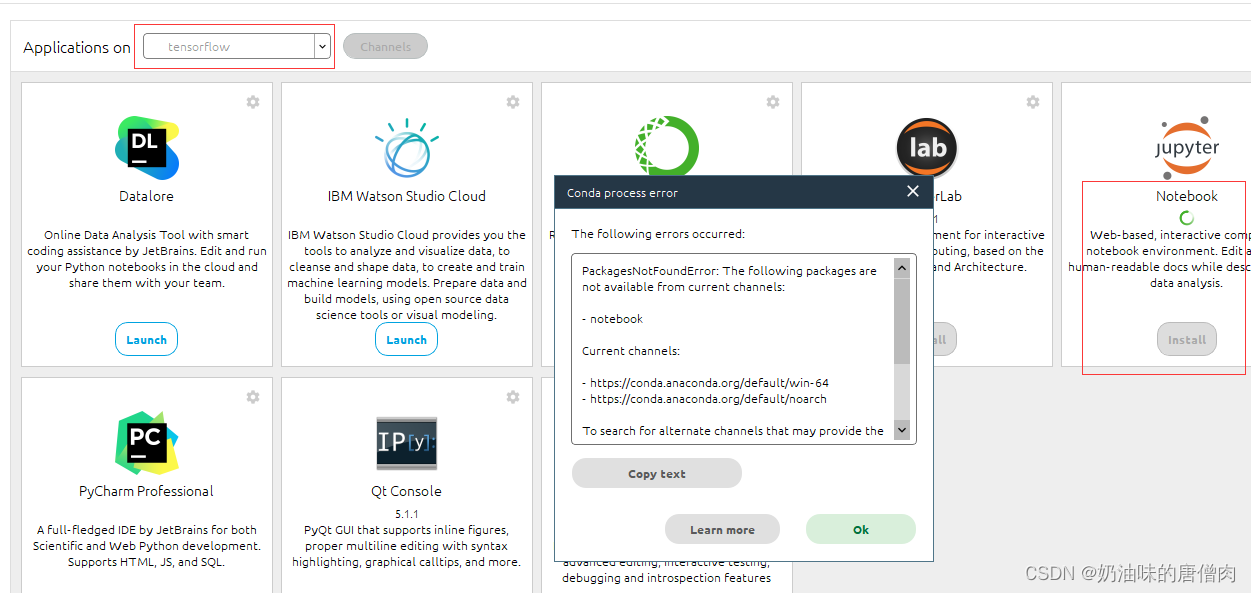
Task: Click the JupyterLab lab logo
Action: tap(926, 148)
